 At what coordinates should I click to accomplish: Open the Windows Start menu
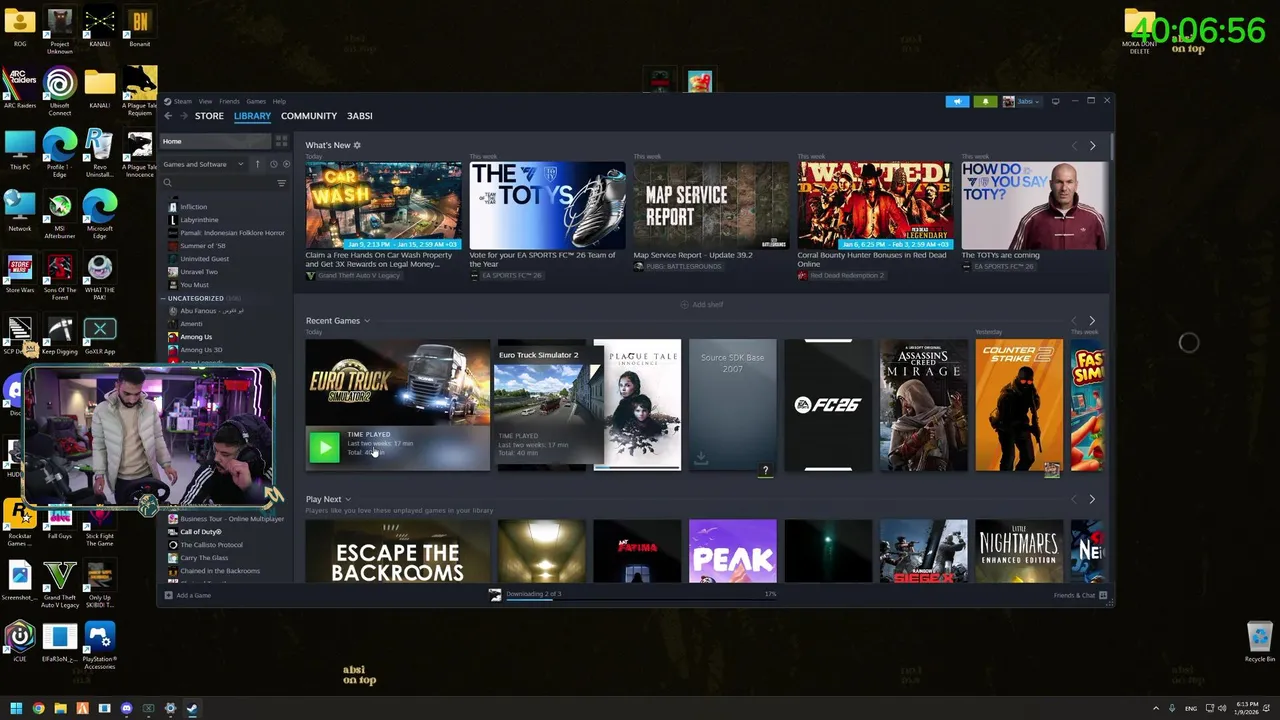pyautogui.click(x=16, y=708)
